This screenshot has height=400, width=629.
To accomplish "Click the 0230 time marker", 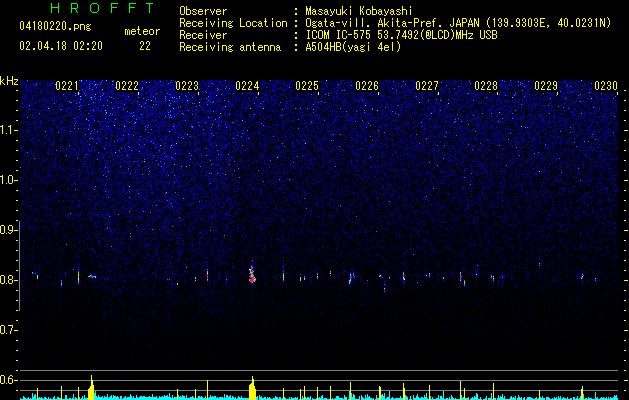I will click(x=606, y=86).
